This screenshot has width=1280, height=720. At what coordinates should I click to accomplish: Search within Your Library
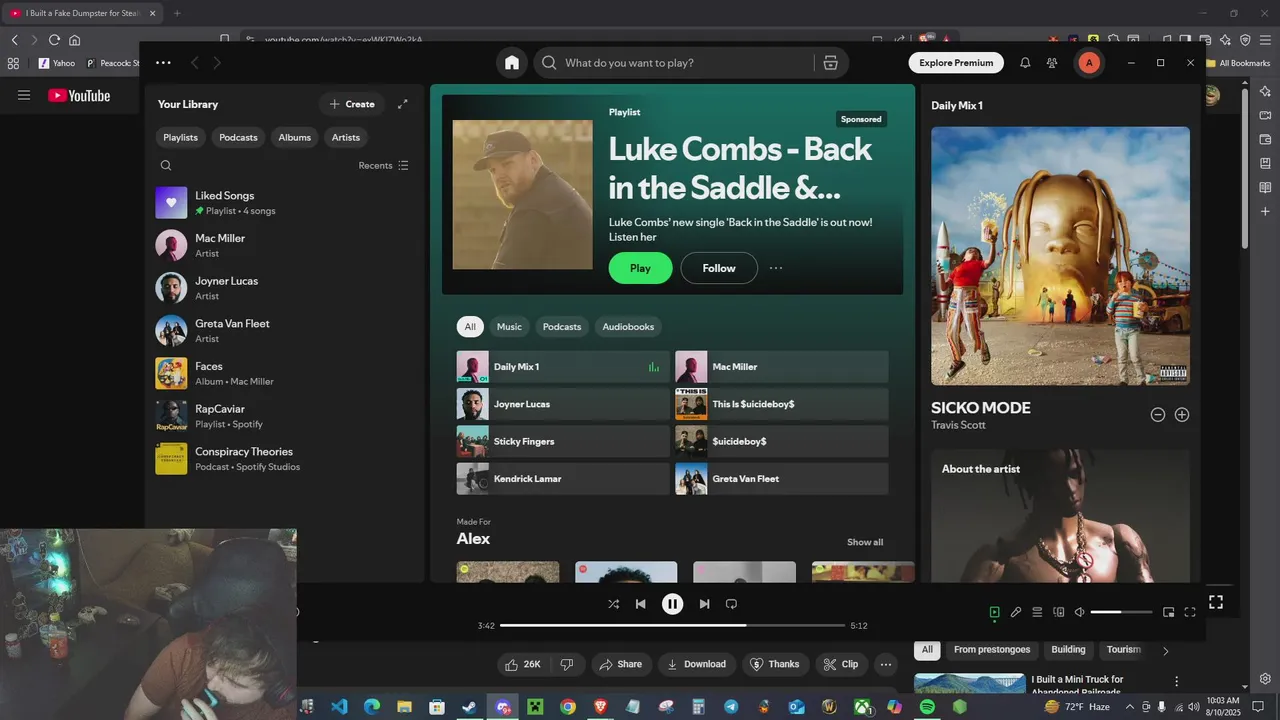pyautogui.click(x=166, y=166)
